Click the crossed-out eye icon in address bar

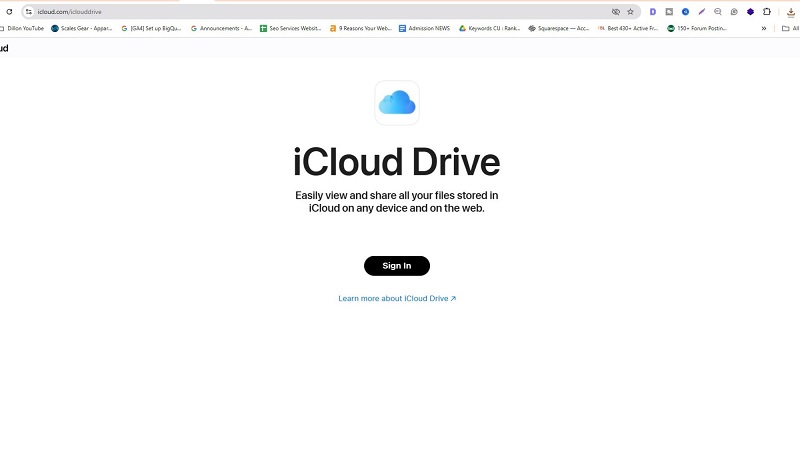pos(616,12)
